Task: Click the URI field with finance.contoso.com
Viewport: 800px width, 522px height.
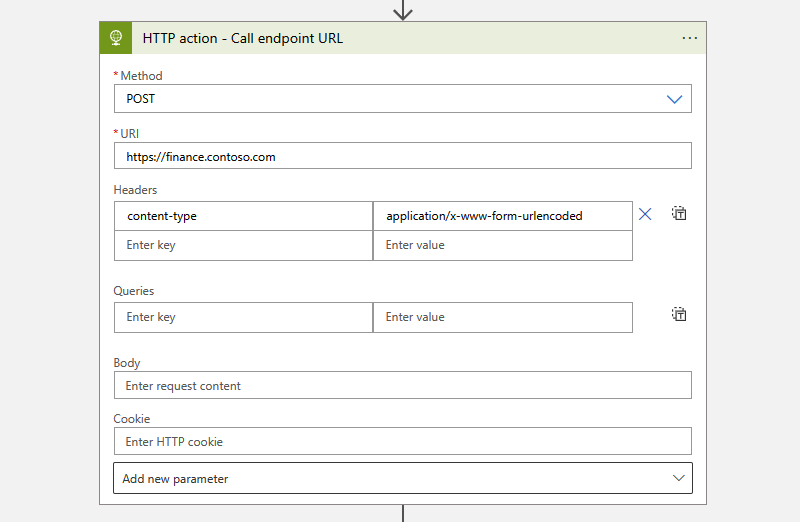Action: point(402,156)
